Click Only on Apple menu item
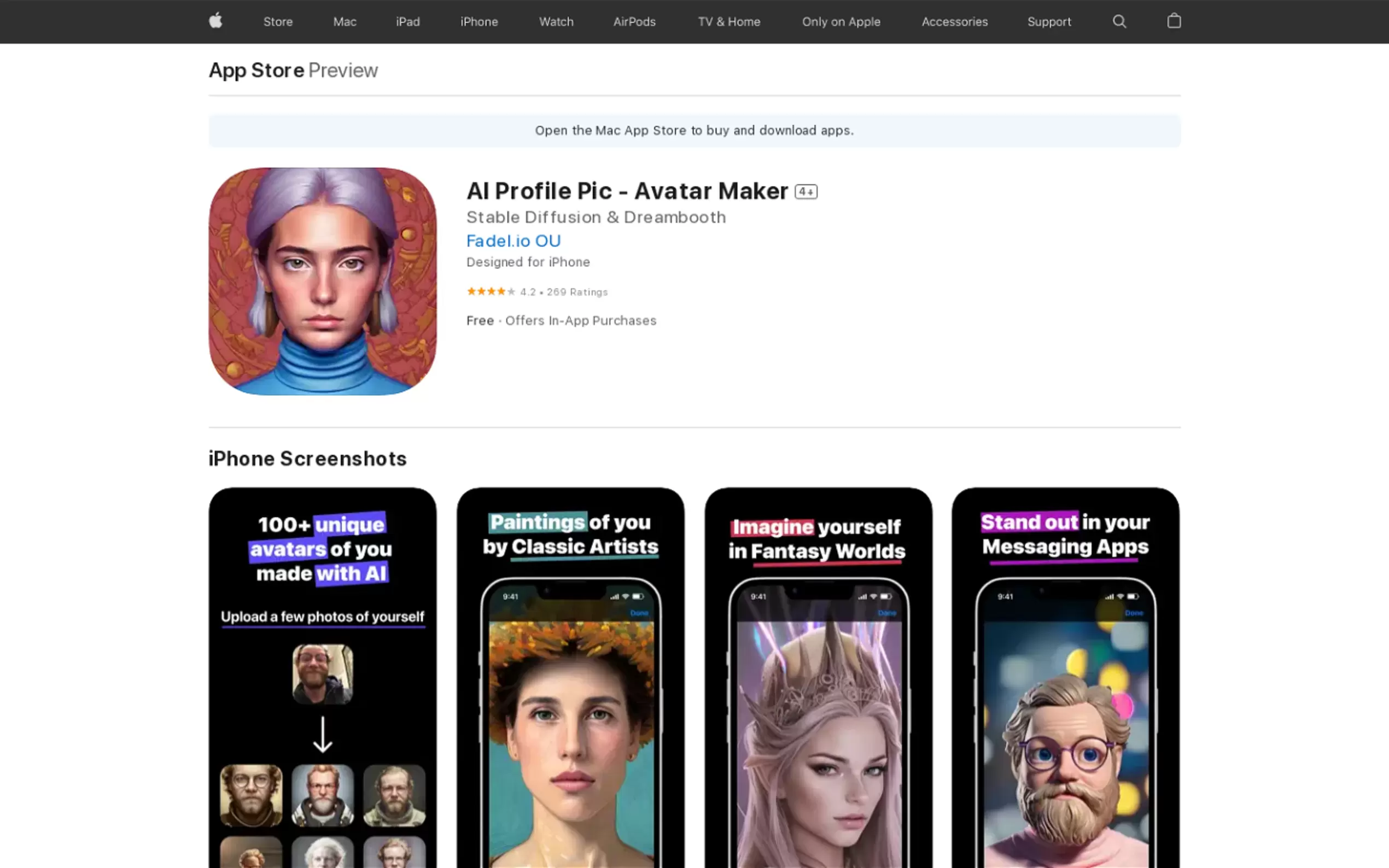 [x=841, y=22]
